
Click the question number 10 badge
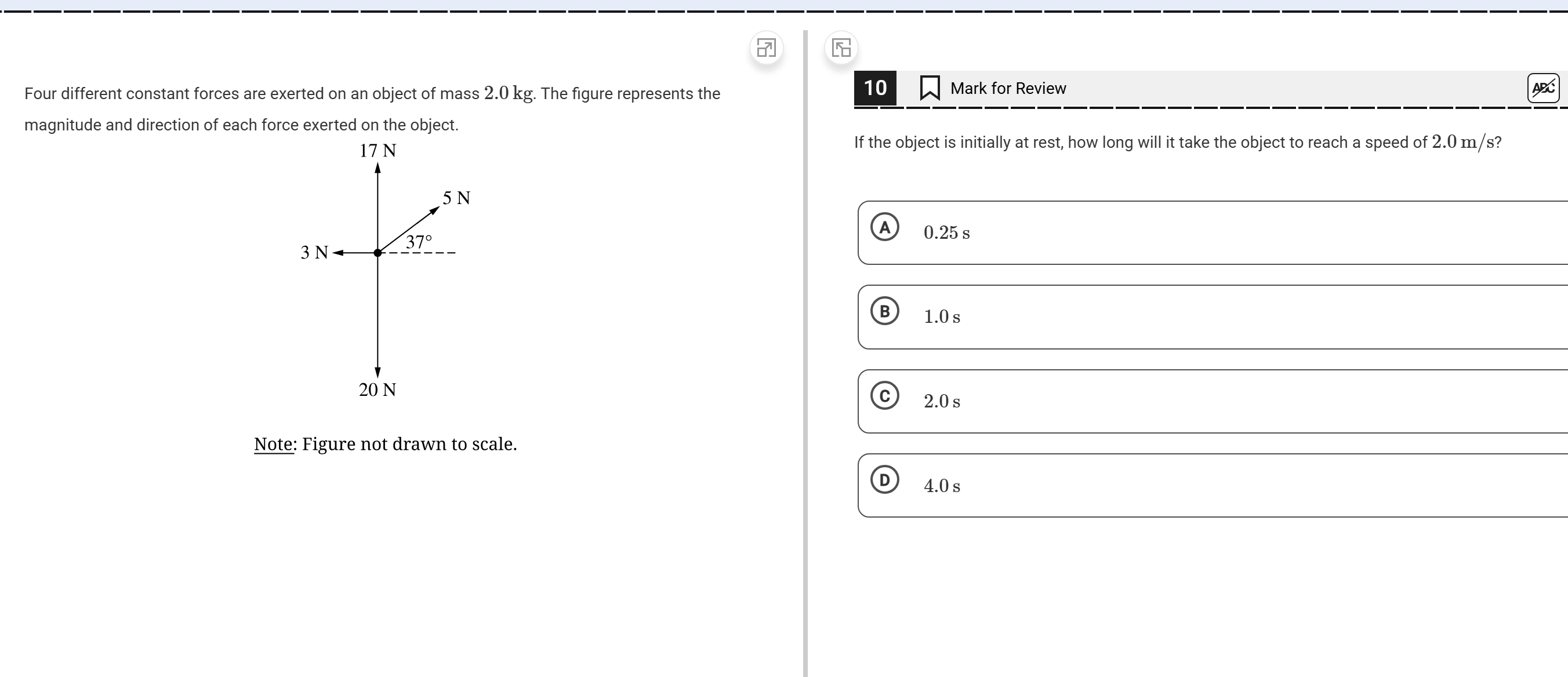click(x=874, y=88)
